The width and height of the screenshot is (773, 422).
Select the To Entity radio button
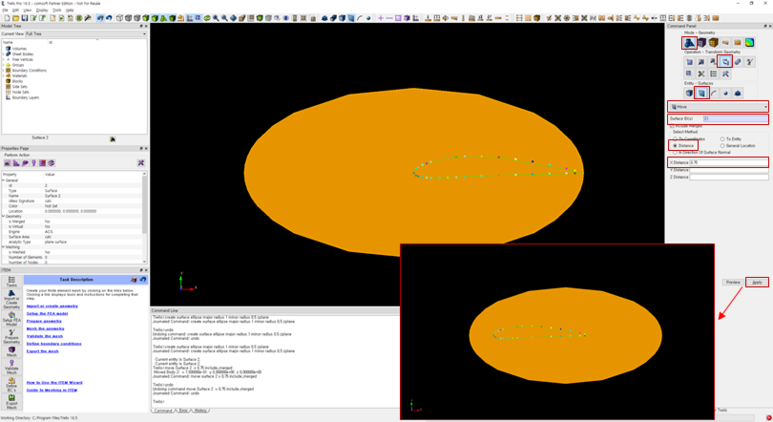click(722, 139)
